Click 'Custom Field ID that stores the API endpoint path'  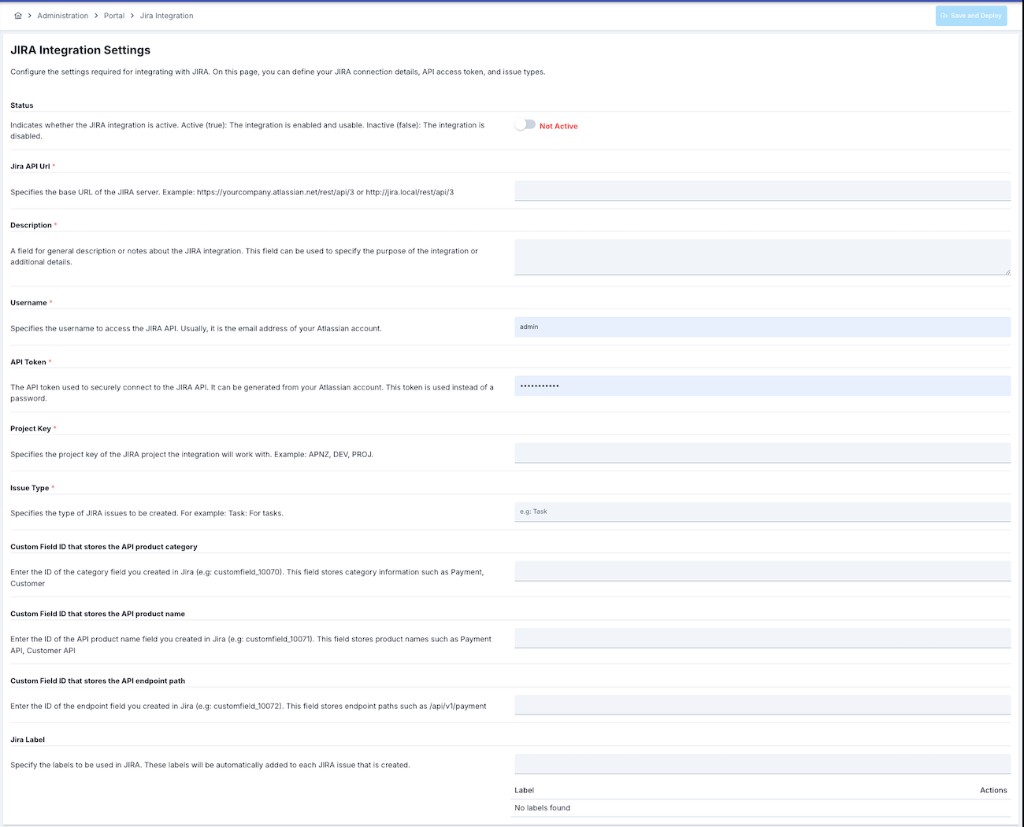coord(97,681)
